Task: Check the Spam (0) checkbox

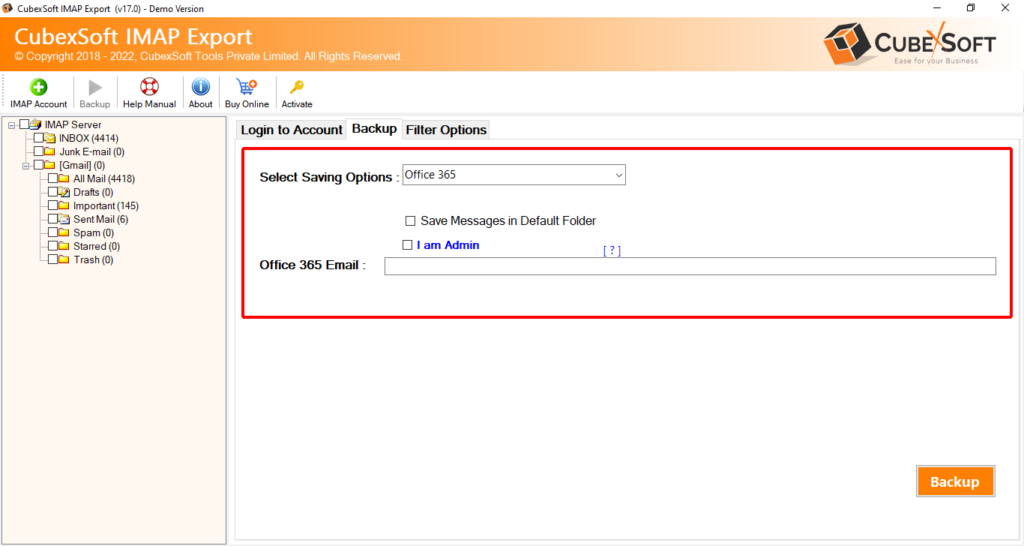Action: pos(53,233)
